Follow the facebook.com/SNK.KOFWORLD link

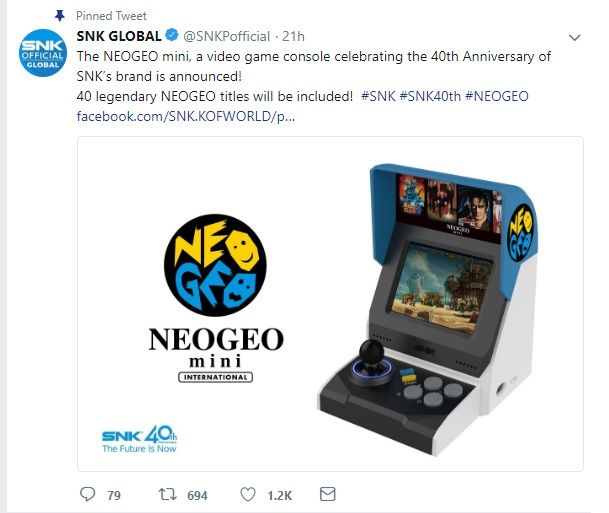click(186, 116)
